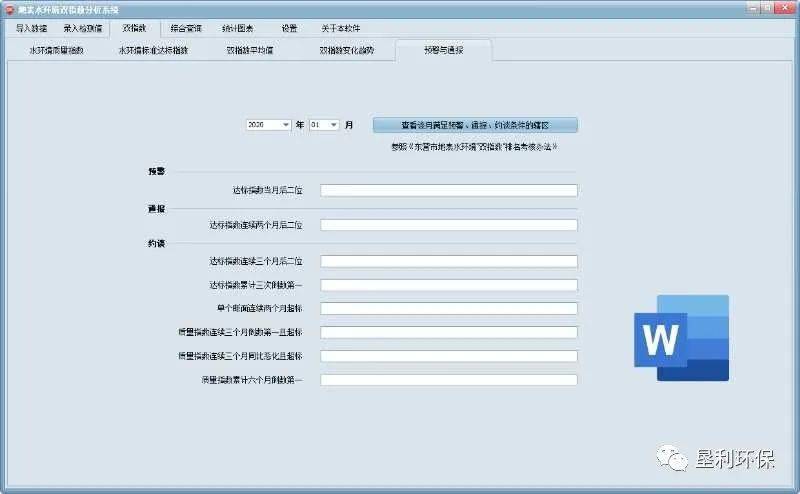This screenshot has height=494, width=800.
Task: Minimize the application window
Action: point(753,8)
